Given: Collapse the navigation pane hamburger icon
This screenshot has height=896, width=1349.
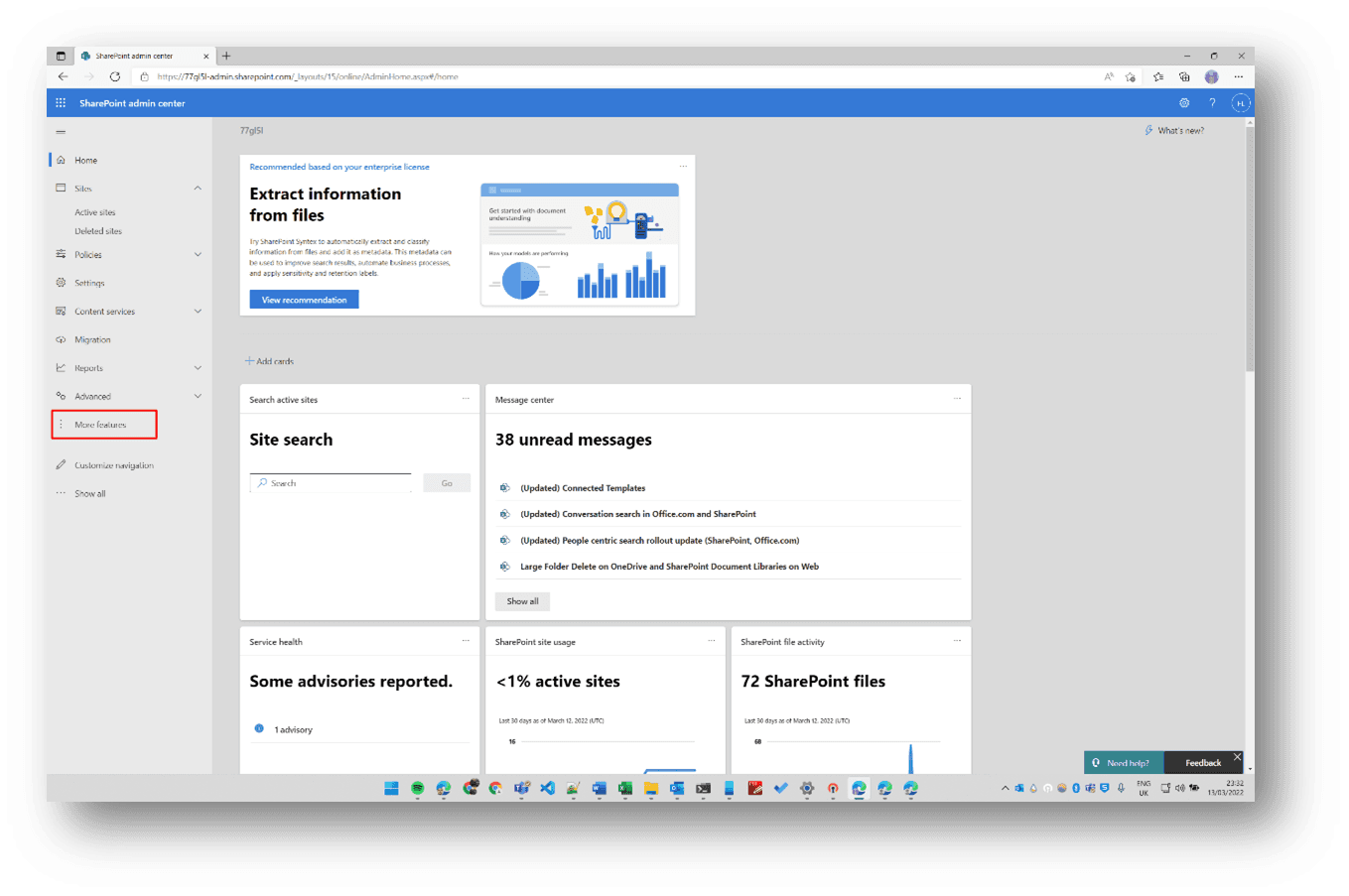Looking at the screenshot, I should point(61,131).
